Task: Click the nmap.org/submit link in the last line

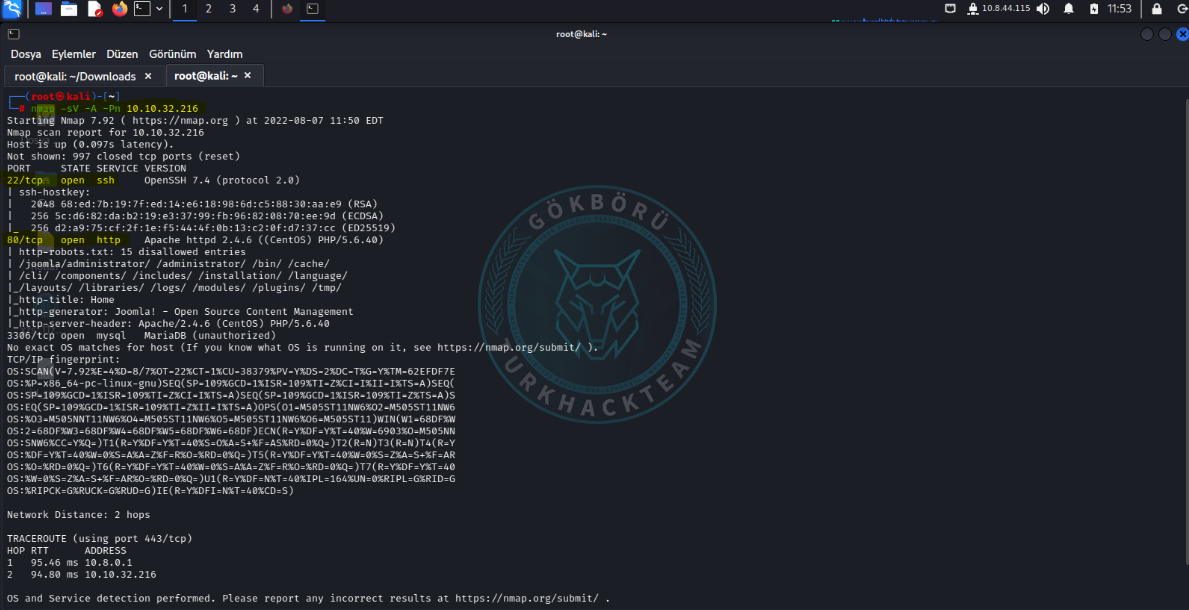Action: tap(527, 599)
